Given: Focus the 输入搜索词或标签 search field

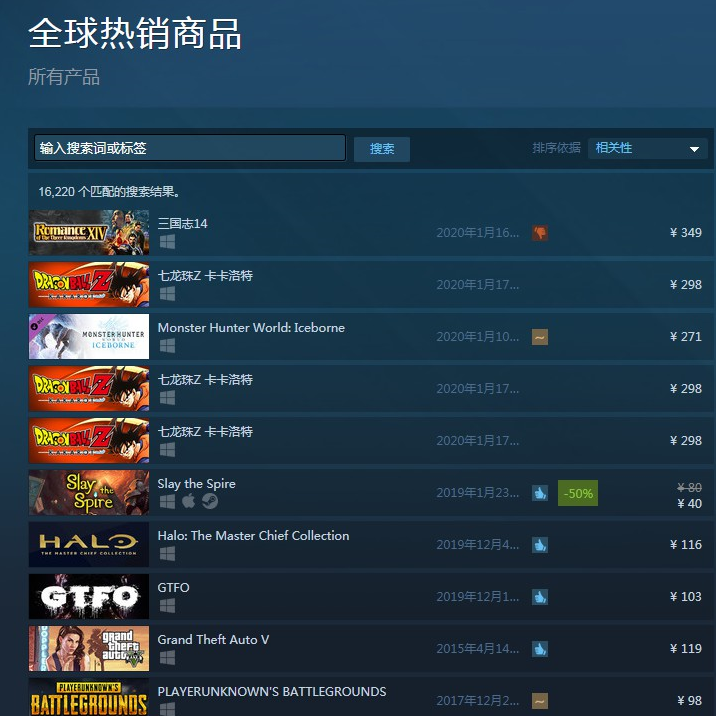Looking at the screenshot, I should click(x=190, y=147).
